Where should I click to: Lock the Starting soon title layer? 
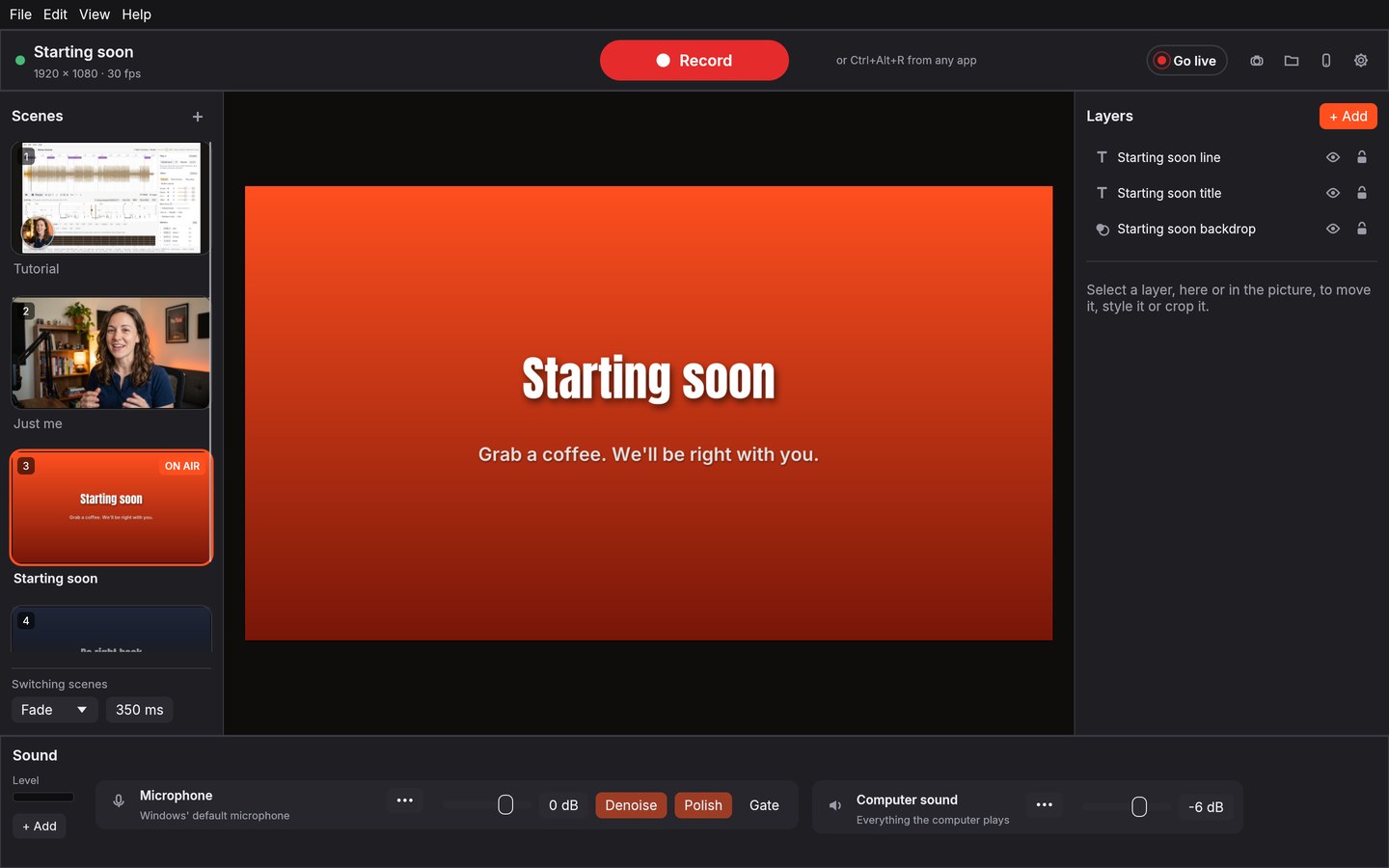(1362, 193)
